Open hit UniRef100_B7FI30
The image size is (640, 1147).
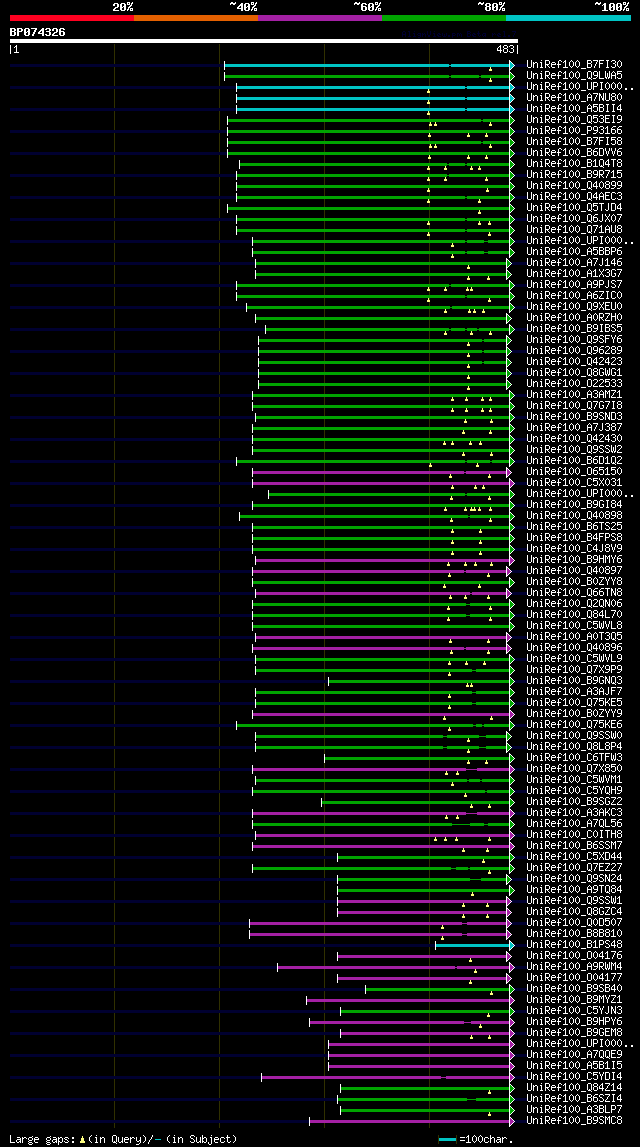(x=574, y=64)
